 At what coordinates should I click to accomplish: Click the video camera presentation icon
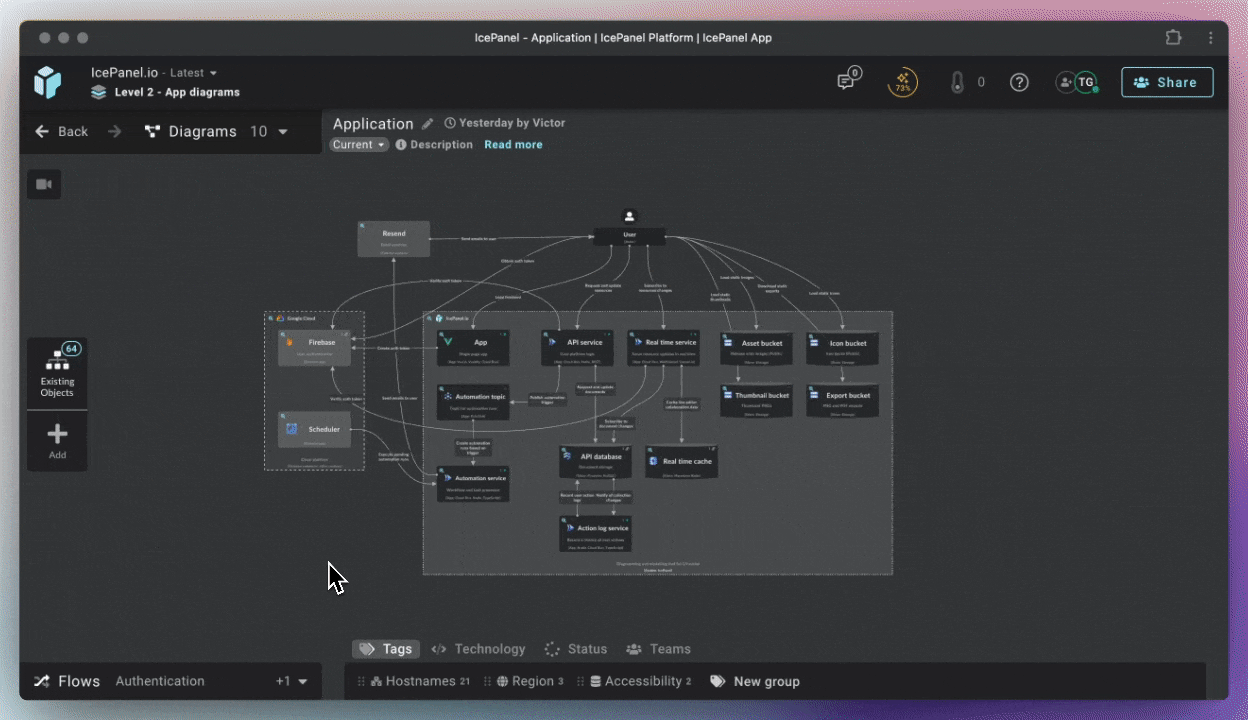pos(44,185)
